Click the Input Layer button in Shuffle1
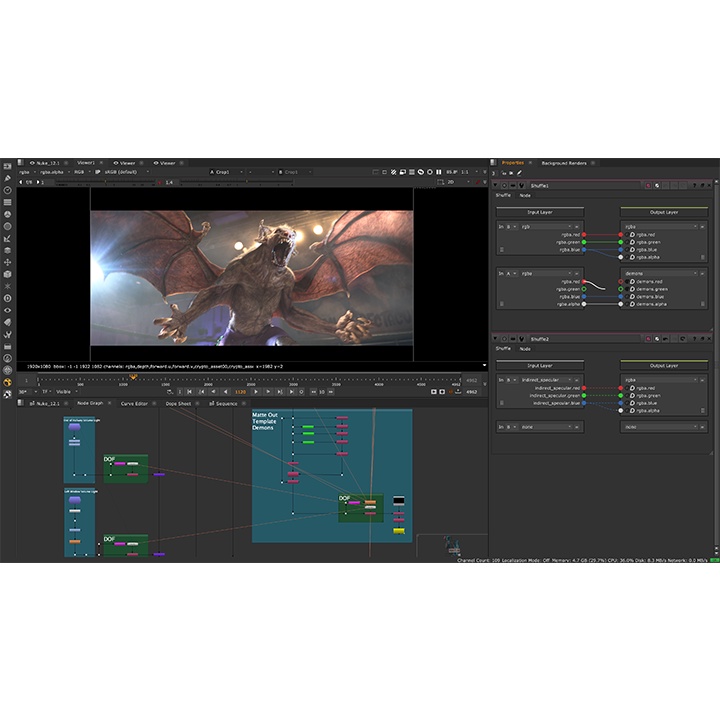The height and width of the screenshot is (720, 720). click(x=540, y=211)
